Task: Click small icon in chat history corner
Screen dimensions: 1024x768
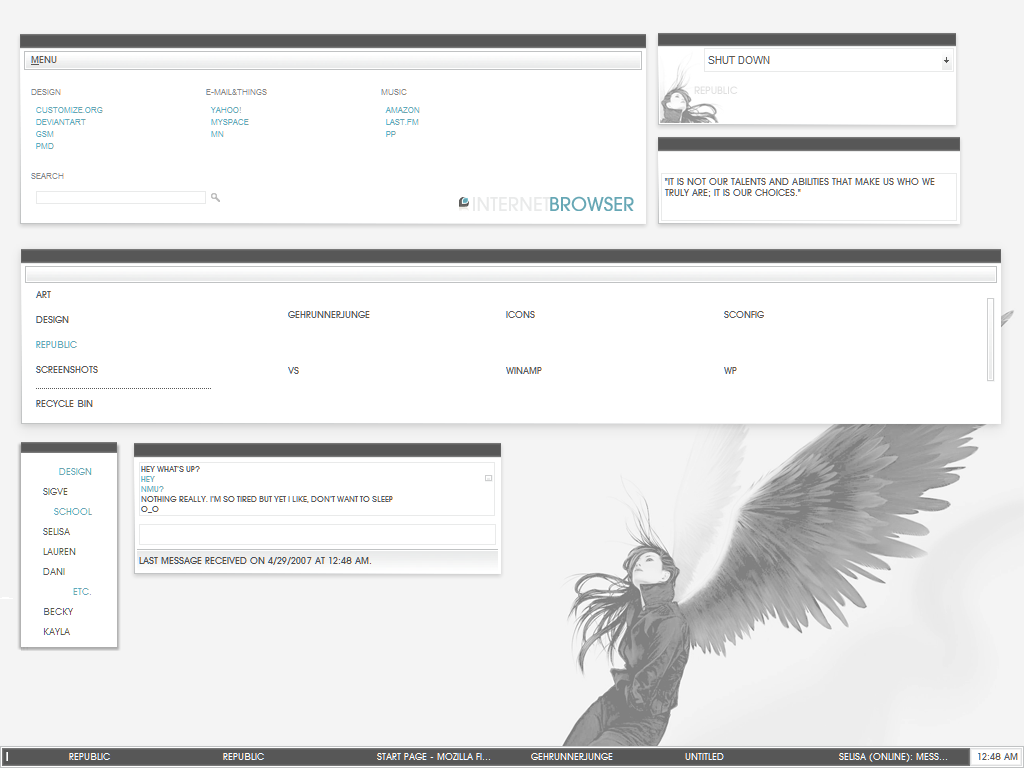Action: (488, 478)
